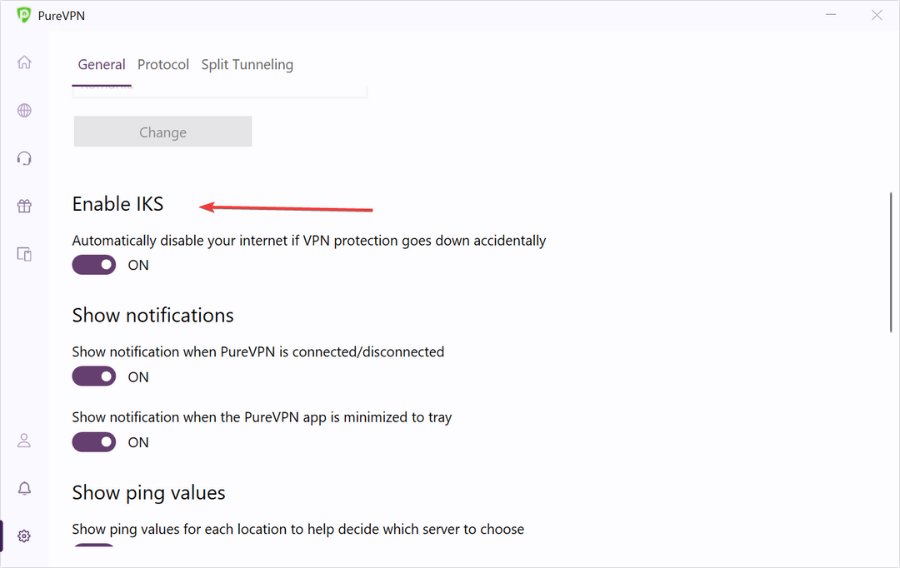Turn off minimized to tray notification
900x568 pixels.
(x=94, y=442)
